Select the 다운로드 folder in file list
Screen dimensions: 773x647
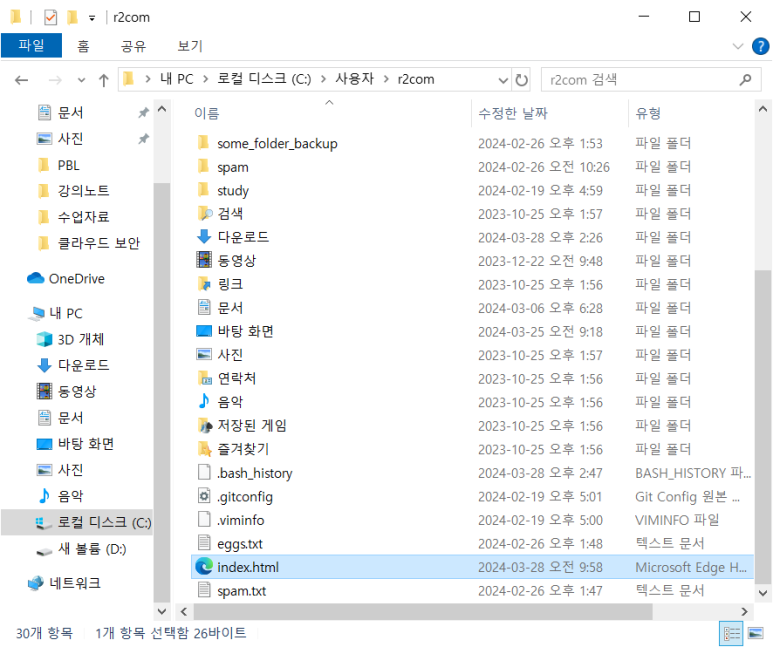[x=244, y=237]
